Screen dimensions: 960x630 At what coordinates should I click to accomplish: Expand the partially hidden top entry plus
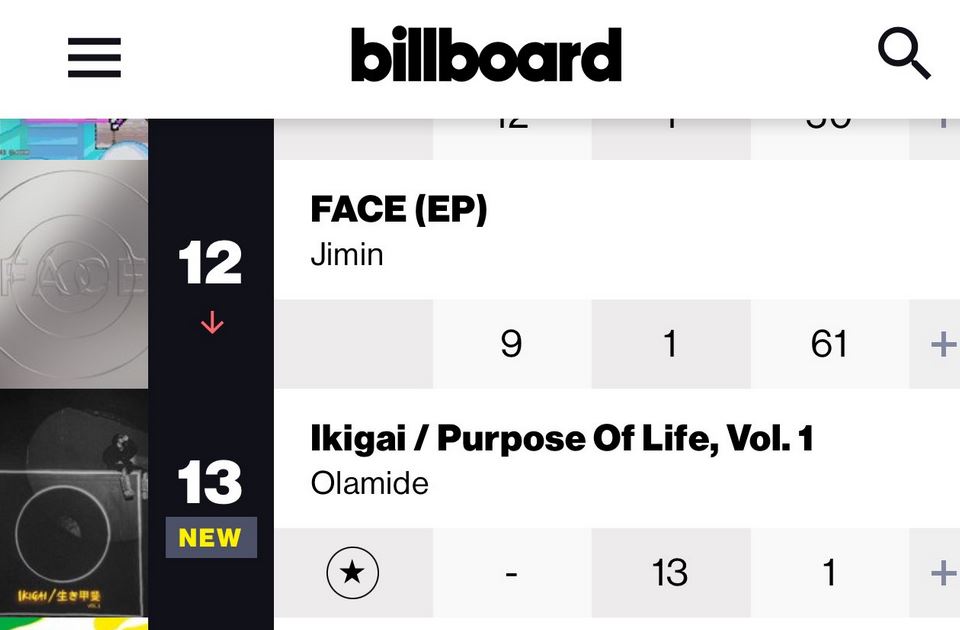pyautogui.click(x=941, y=125)
